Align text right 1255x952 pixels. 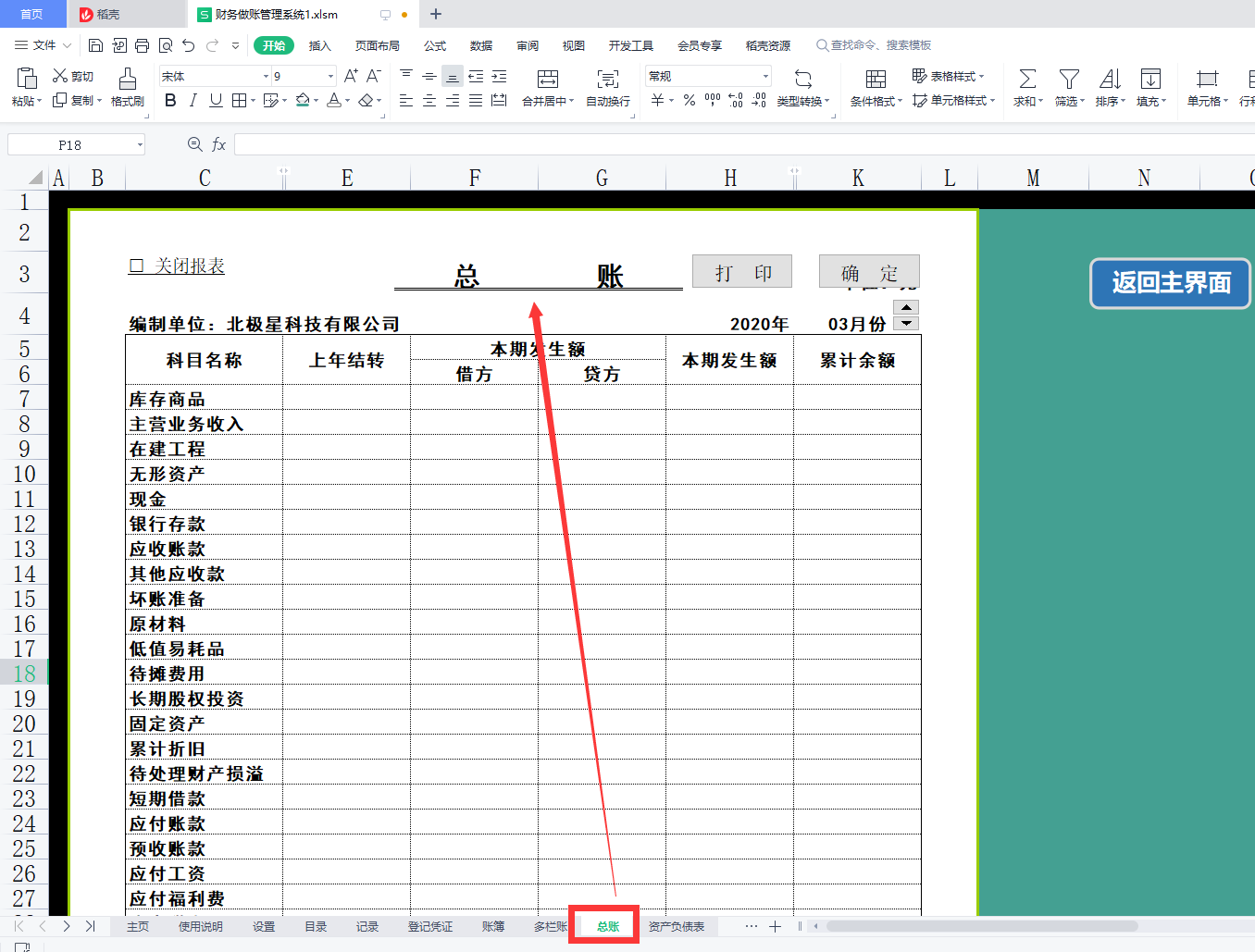coord(453,100)
